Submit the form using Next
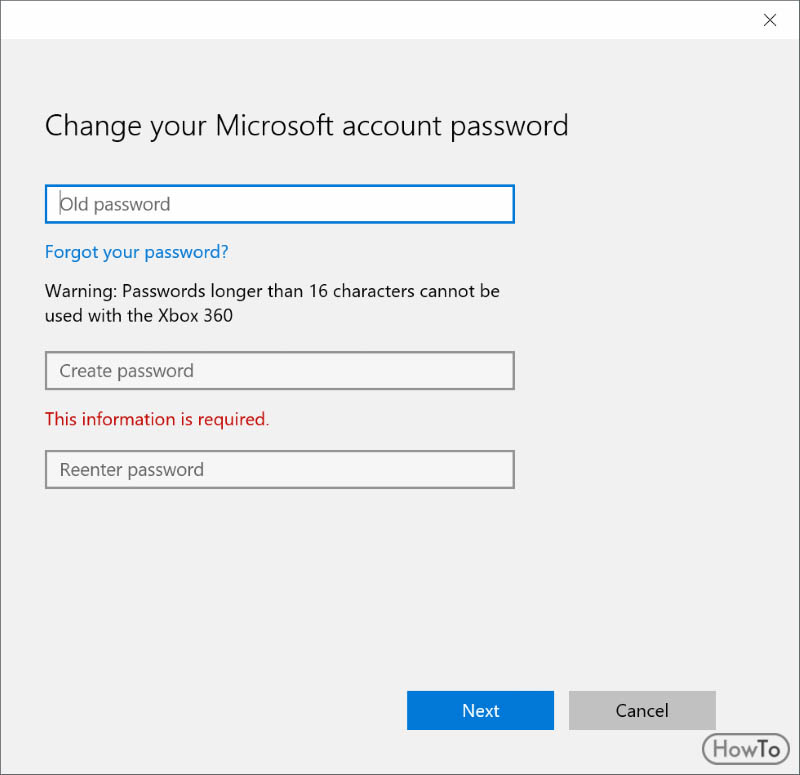Image resolution: width=800 pixels, height=775 pixels. [x=480, y=710]
